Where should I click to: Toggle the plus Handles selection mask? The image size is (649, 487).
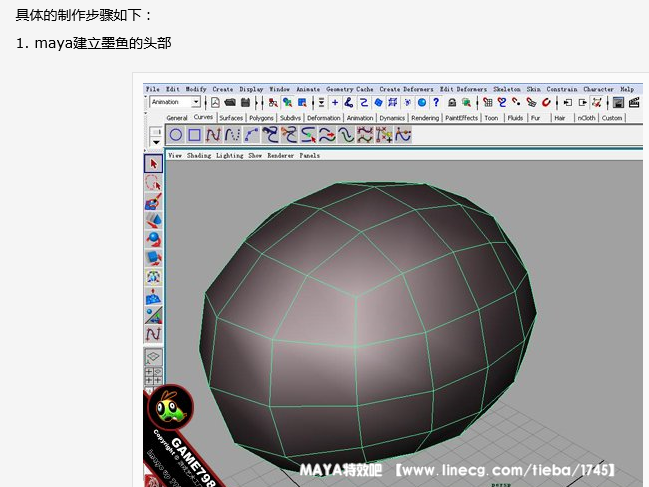coord(335,102)
